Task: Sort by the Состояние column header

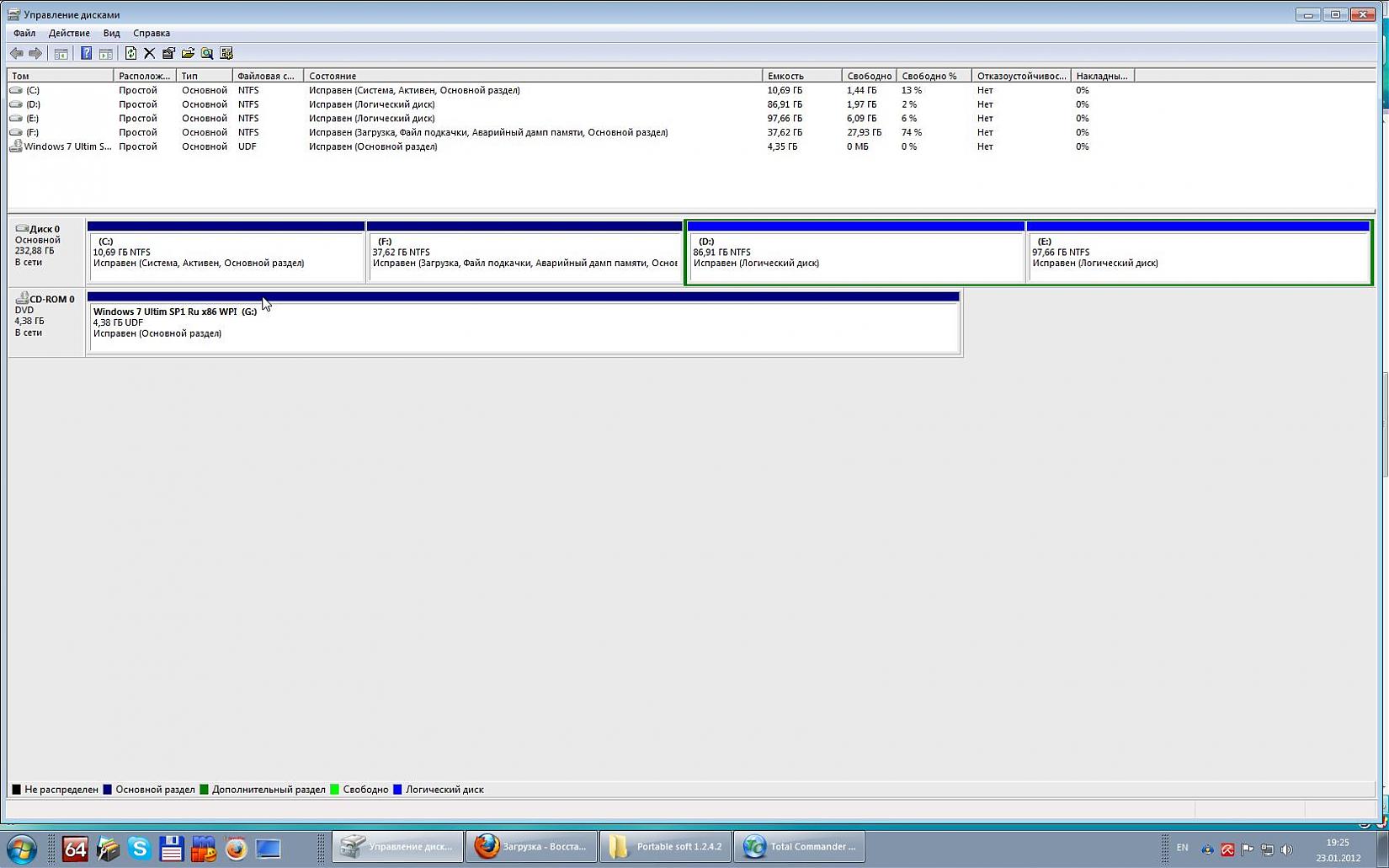Action: point(533,76)
